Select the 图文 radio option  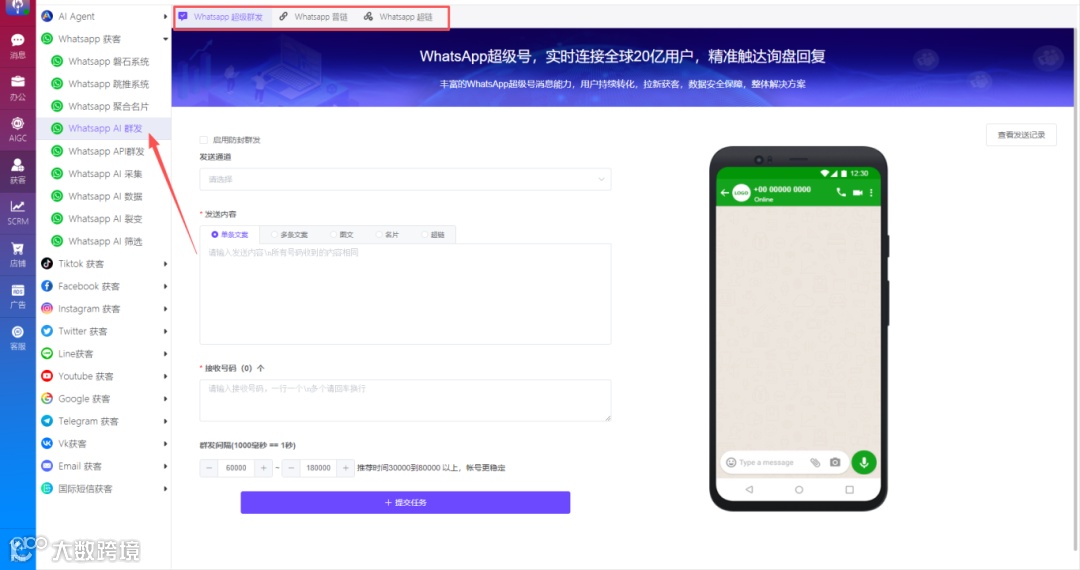coord(333,235)
